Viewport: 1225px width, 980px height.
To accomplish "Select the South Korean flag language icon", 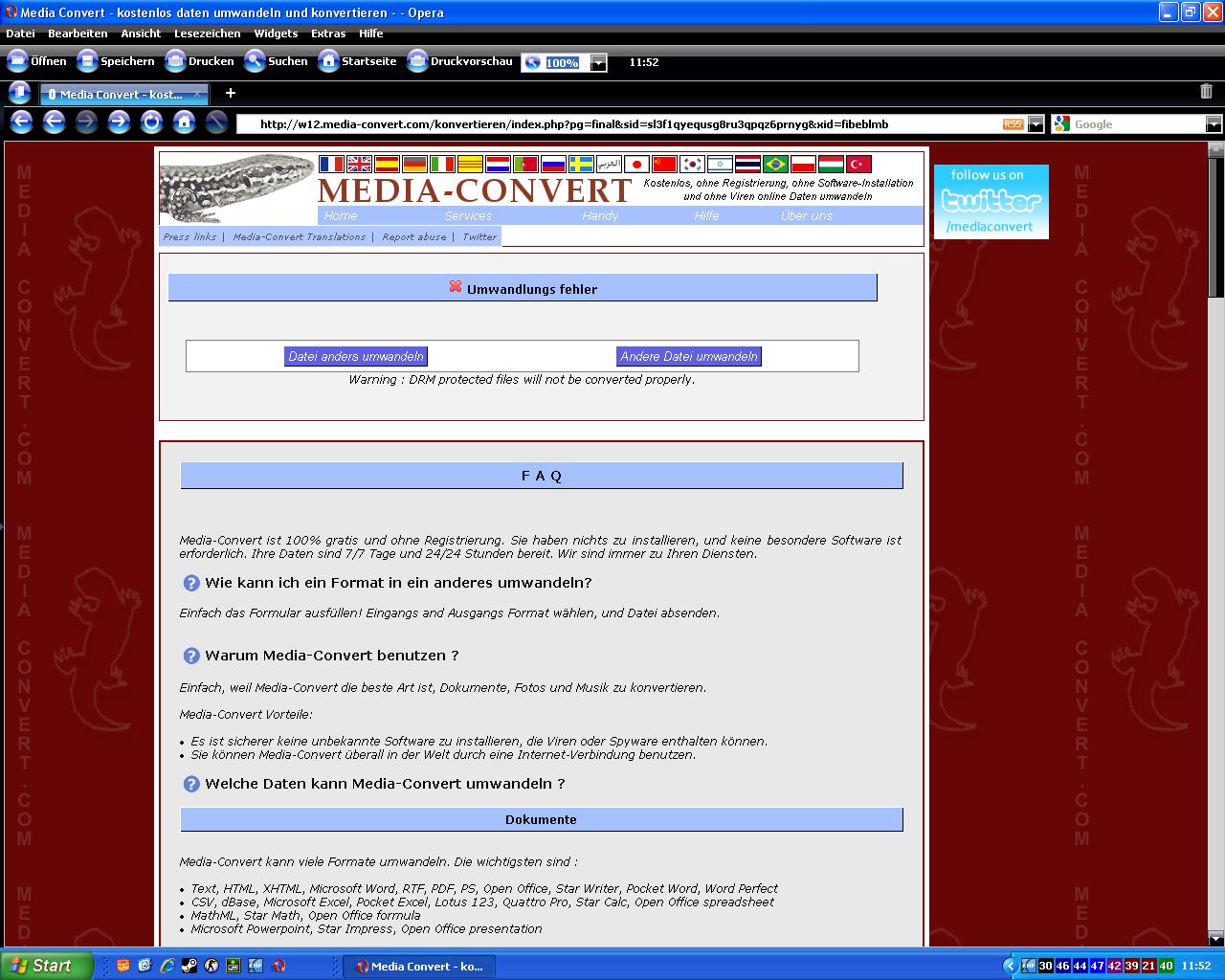I will point(692,165).
